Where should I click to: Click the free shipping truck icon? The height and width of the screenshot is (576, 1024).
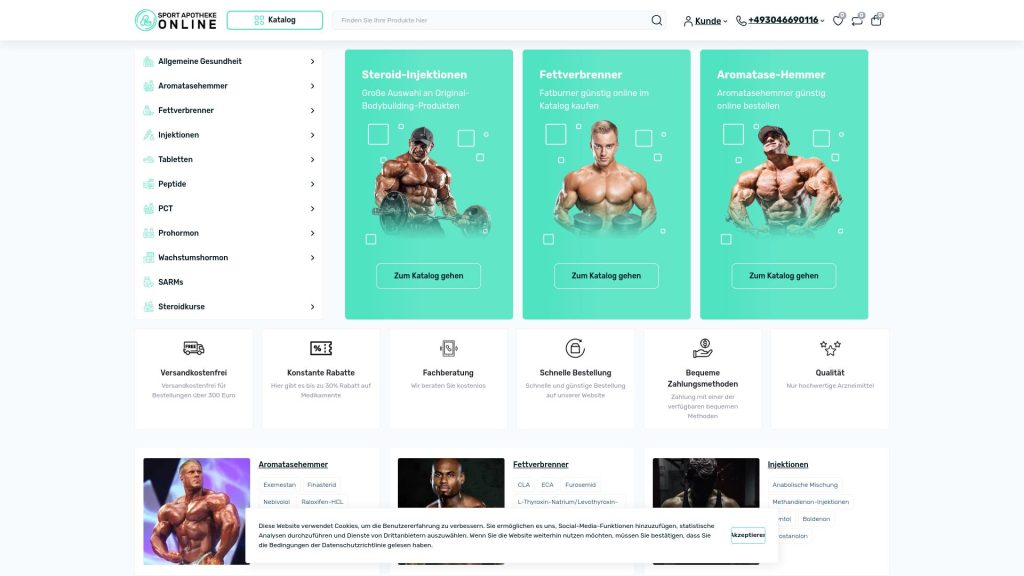193,348
